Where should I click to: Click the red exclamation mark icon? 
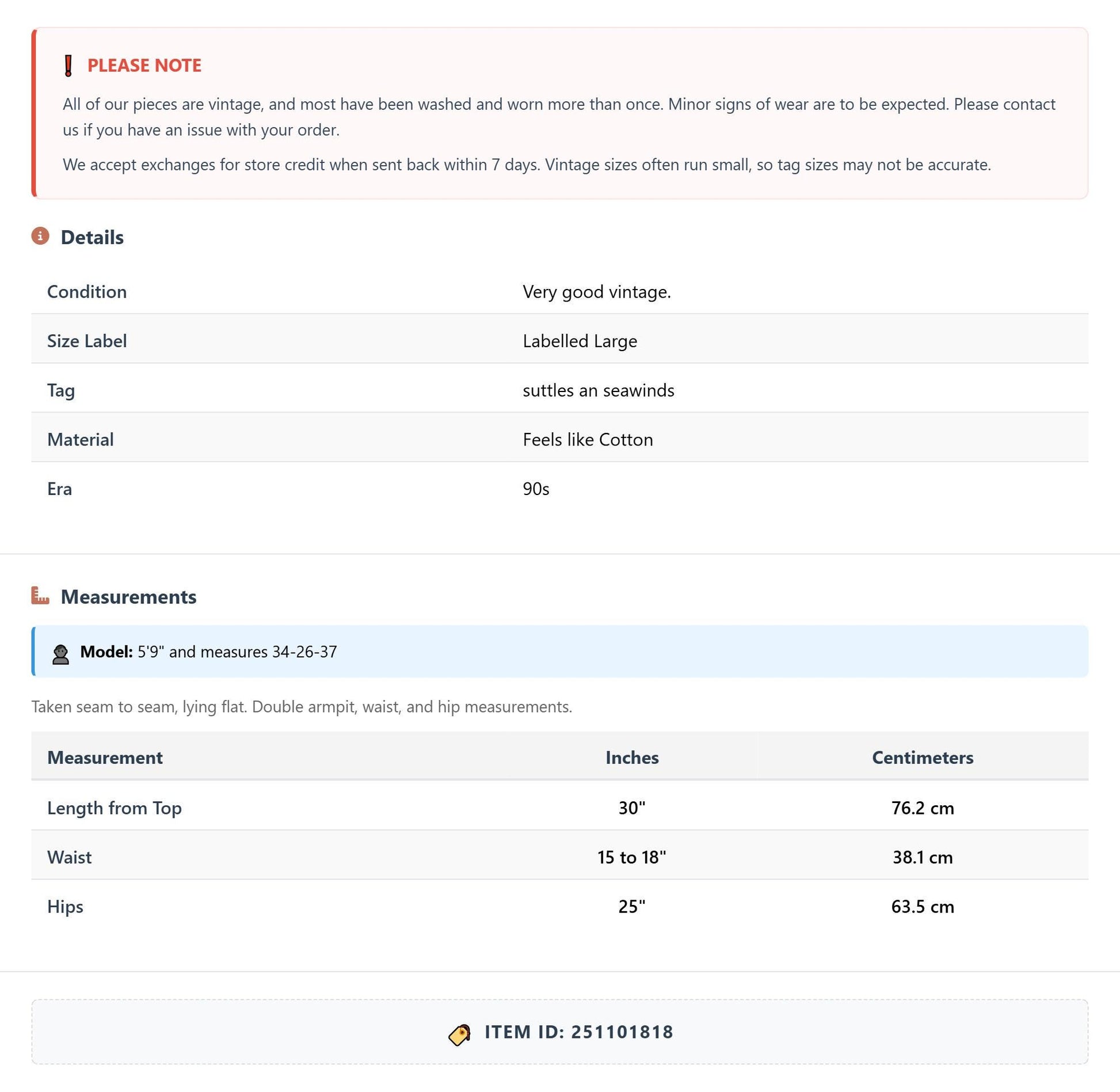pyautogui.click(x=68, y=66)
